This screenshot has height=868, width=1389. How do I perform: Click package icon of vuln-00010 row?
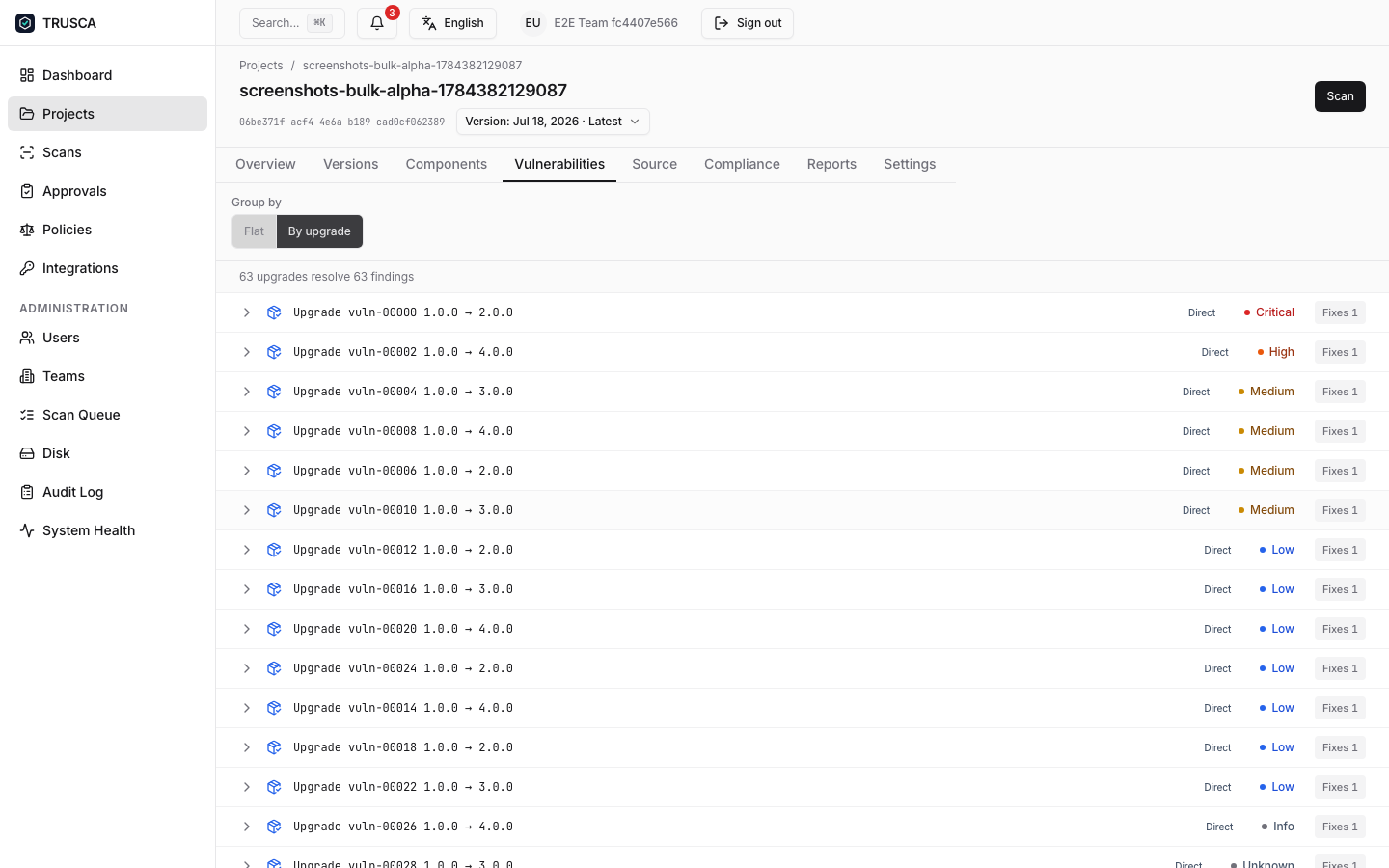click(274, 510)
